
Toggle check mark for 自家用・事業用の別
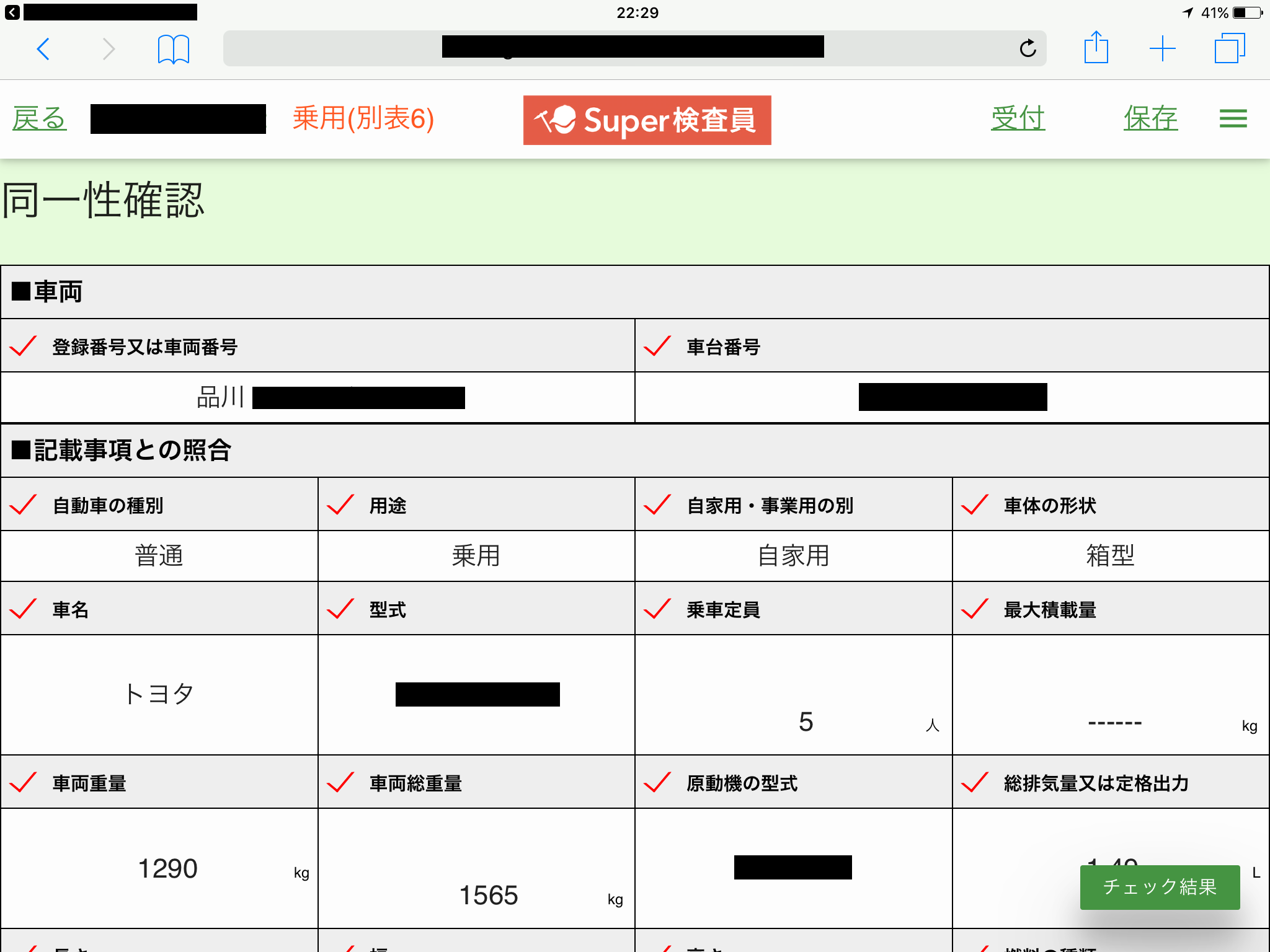[658, 505]
